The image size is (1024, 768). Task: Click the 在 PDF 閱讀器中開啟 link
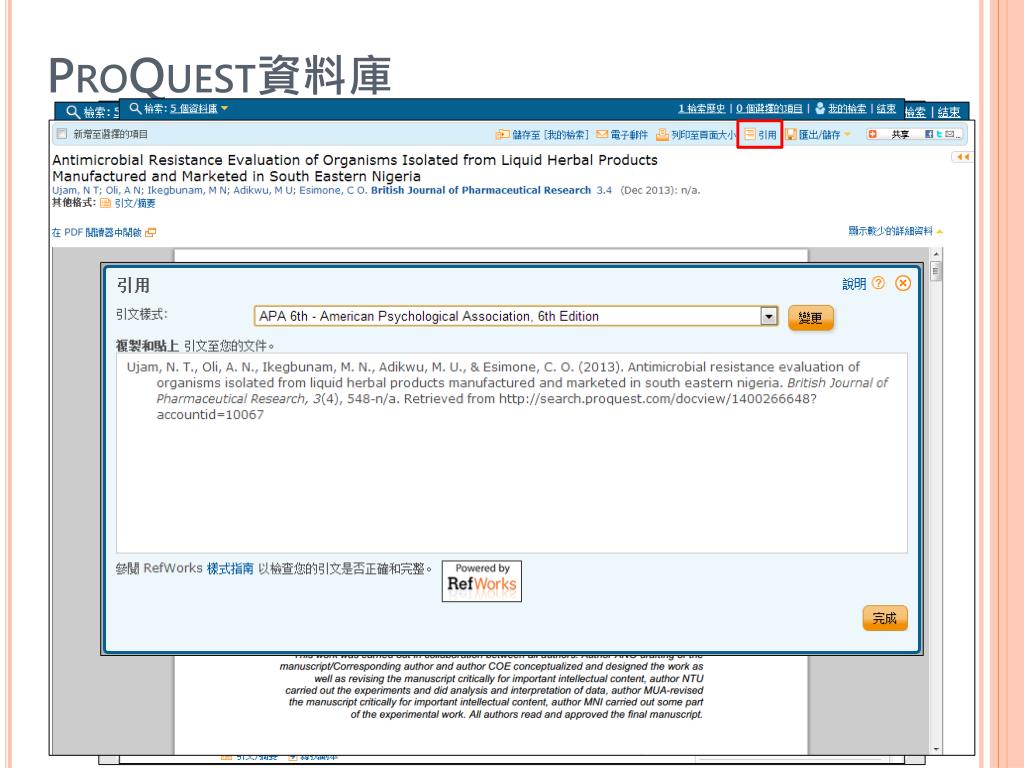(97, 232)
